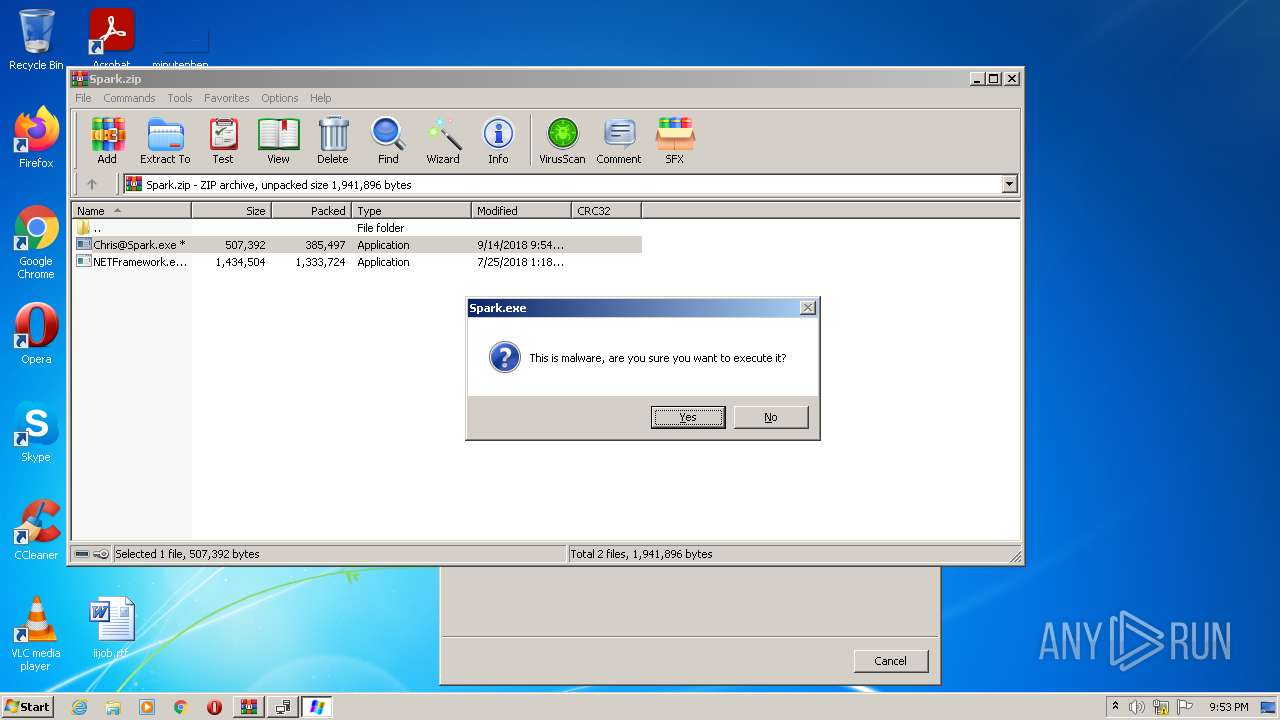Click the View file icon

(x=278, y=140)
